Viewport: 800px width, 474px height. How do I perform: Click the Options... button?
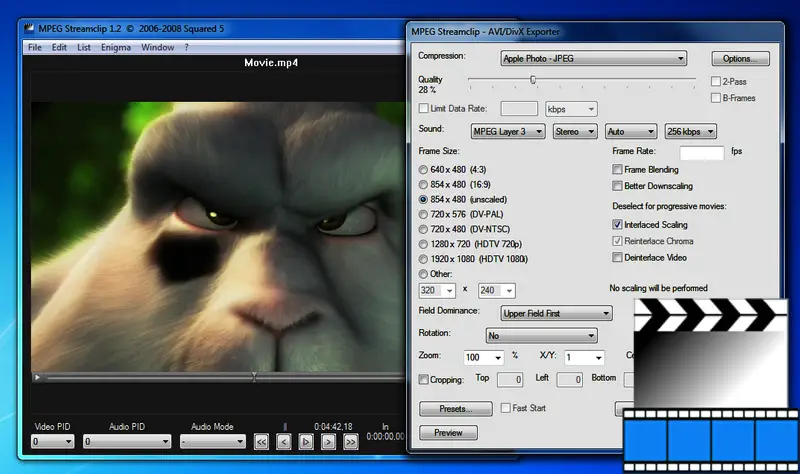tap(740, 59)
